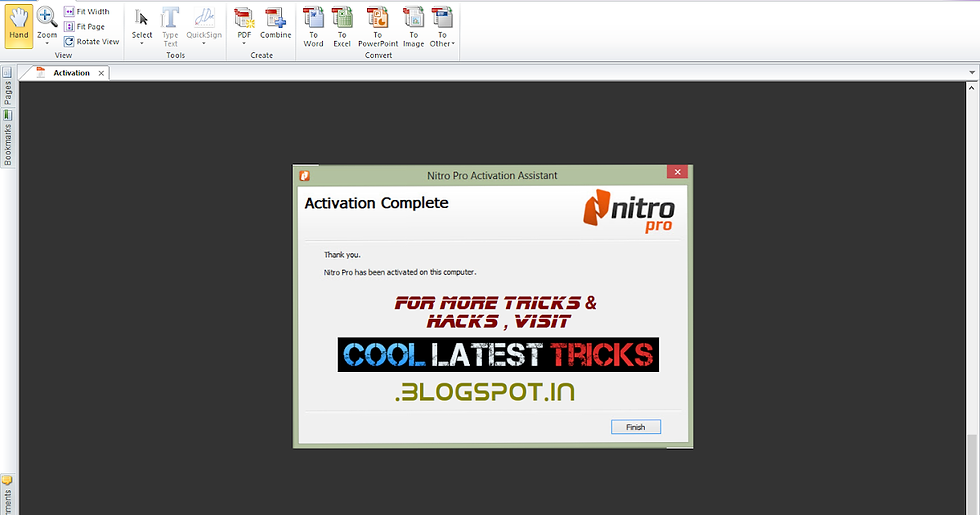
Task: Activate the Type Text tool
Action: [170, 26]
